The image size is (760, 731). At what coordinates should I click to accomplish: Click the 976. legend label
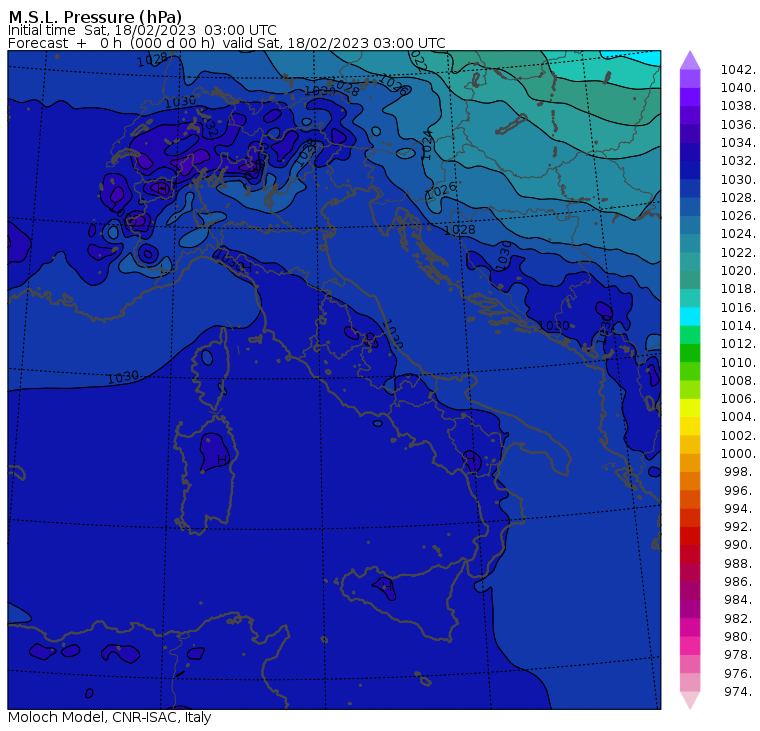click(740, 673)
